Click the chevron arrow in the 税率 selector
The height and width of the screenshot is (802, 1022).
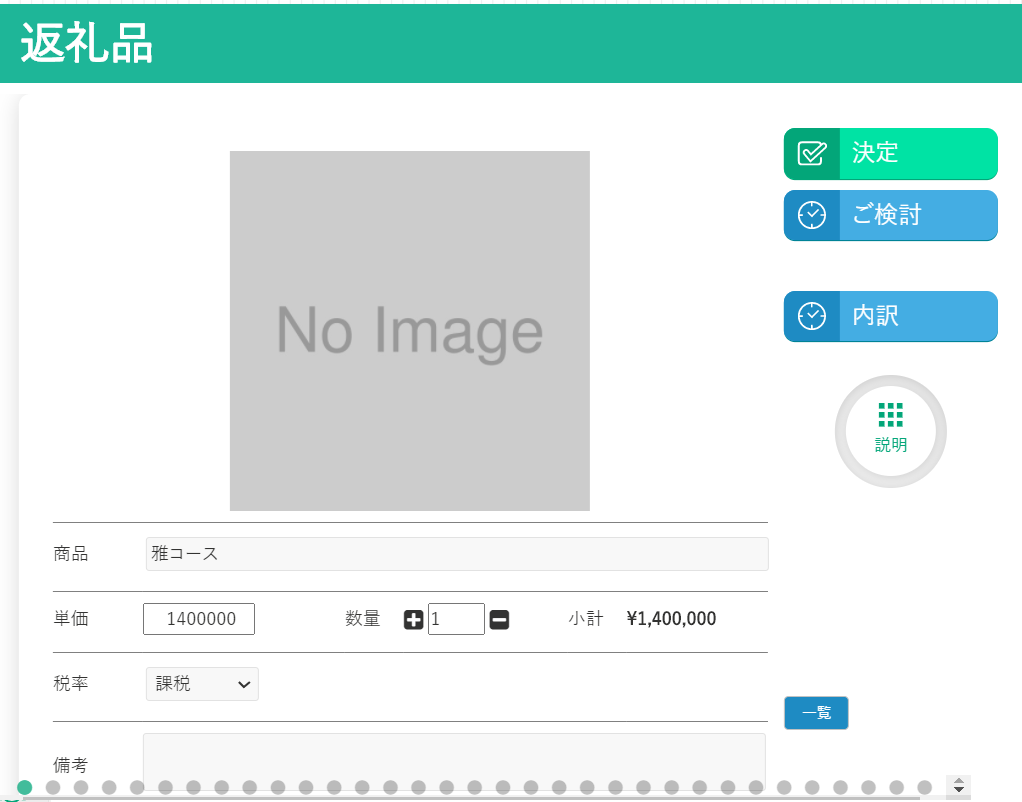243,684
